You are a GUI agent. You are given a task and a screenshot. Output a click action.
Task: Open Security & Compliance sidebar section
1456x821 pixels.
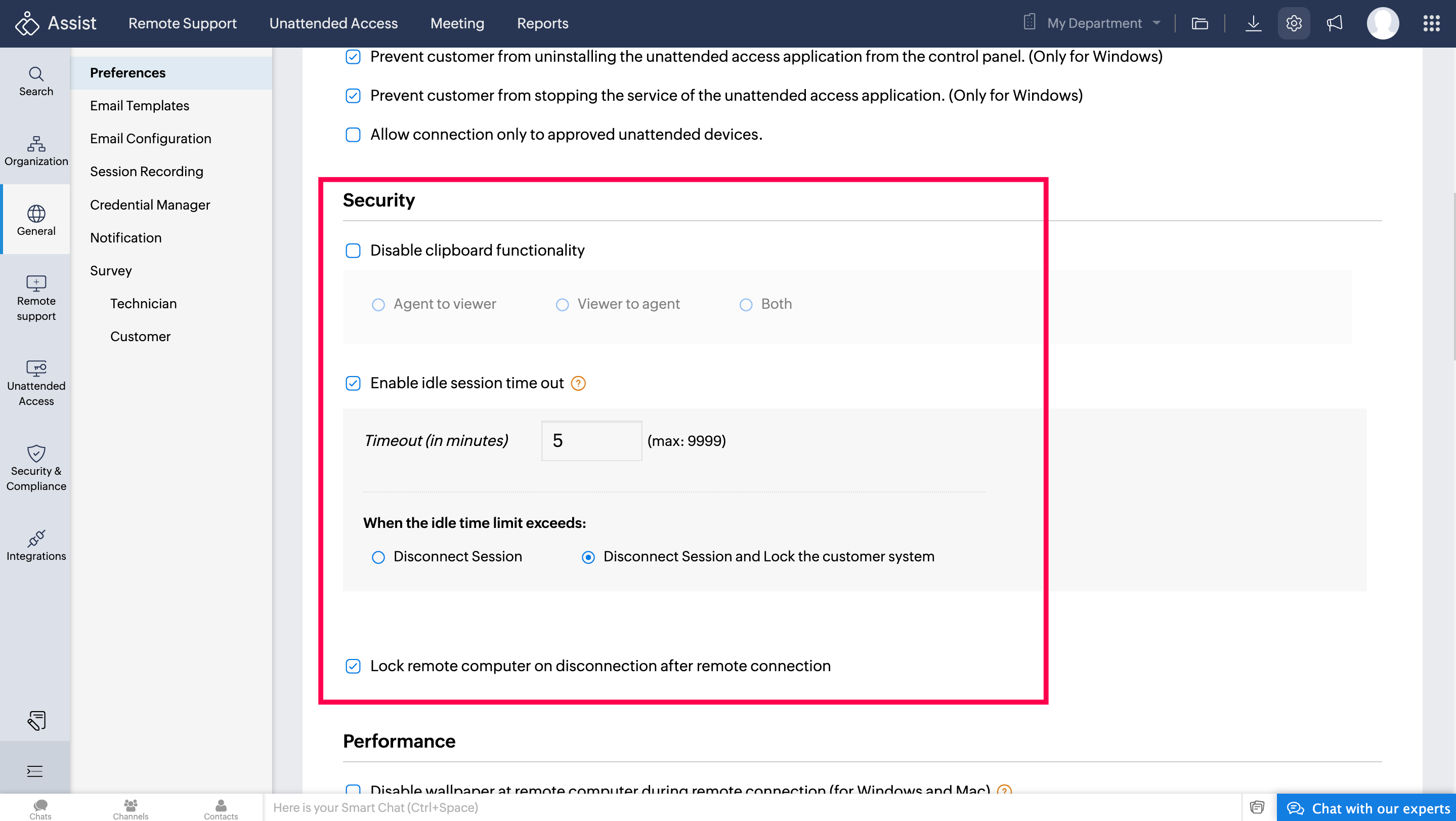[36, 468]
